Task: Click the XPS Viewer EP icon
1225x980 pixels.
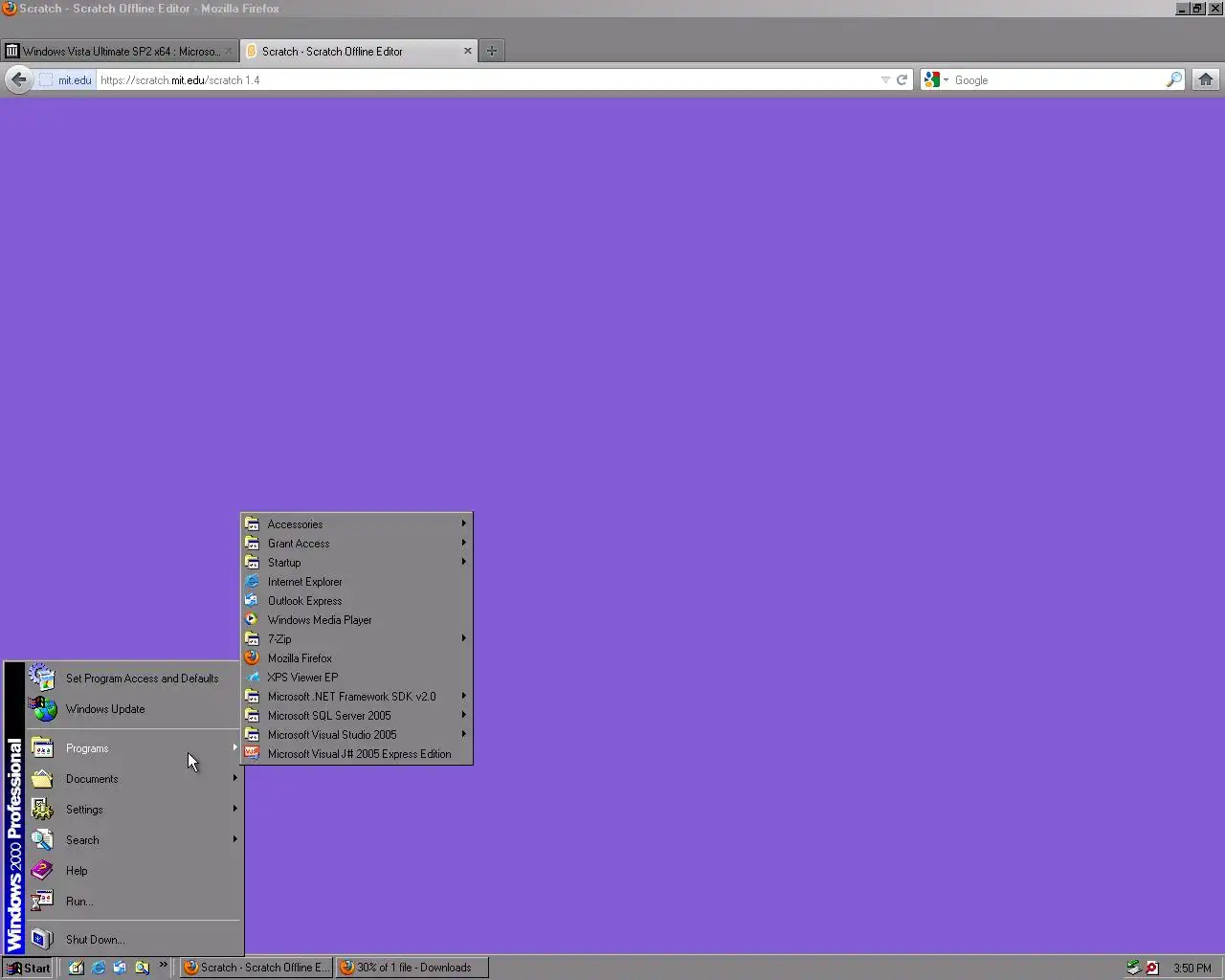Action: [252, 678]
